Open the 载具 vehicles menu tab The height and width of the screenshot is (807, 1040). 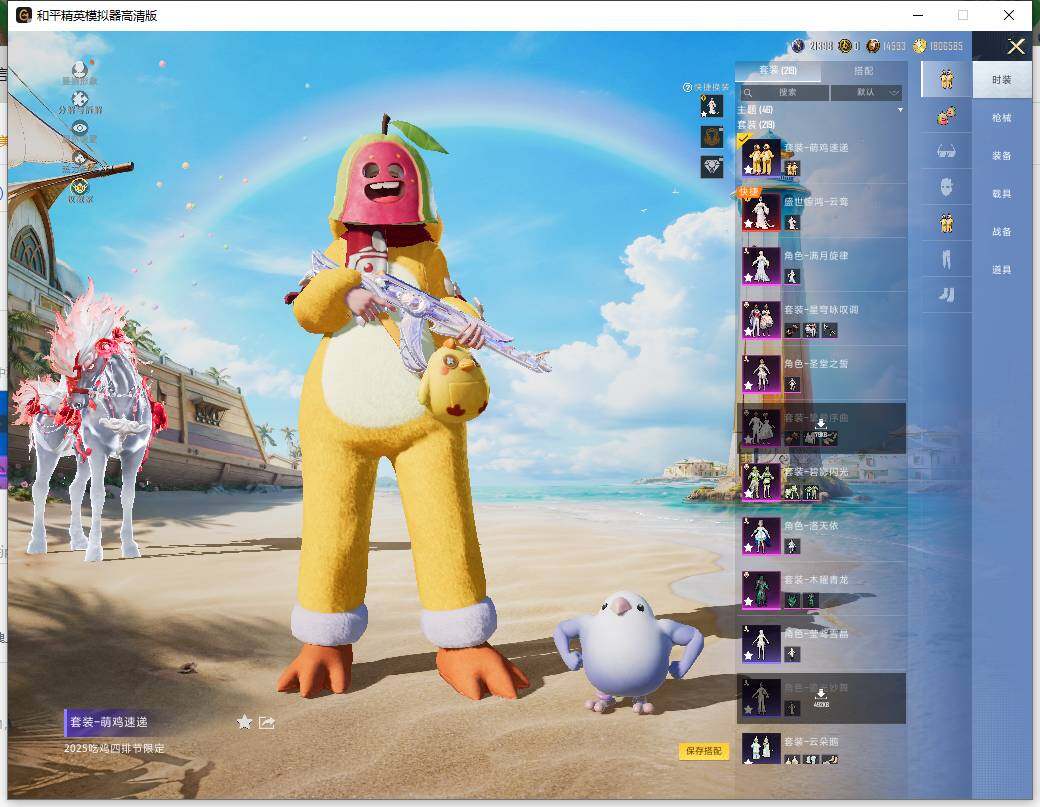[x=1002, y=194]
